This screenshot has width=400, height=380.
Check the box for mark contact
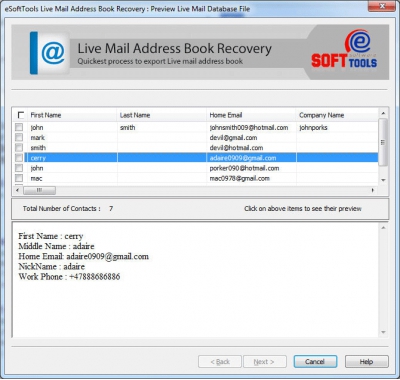click(19, 137)
